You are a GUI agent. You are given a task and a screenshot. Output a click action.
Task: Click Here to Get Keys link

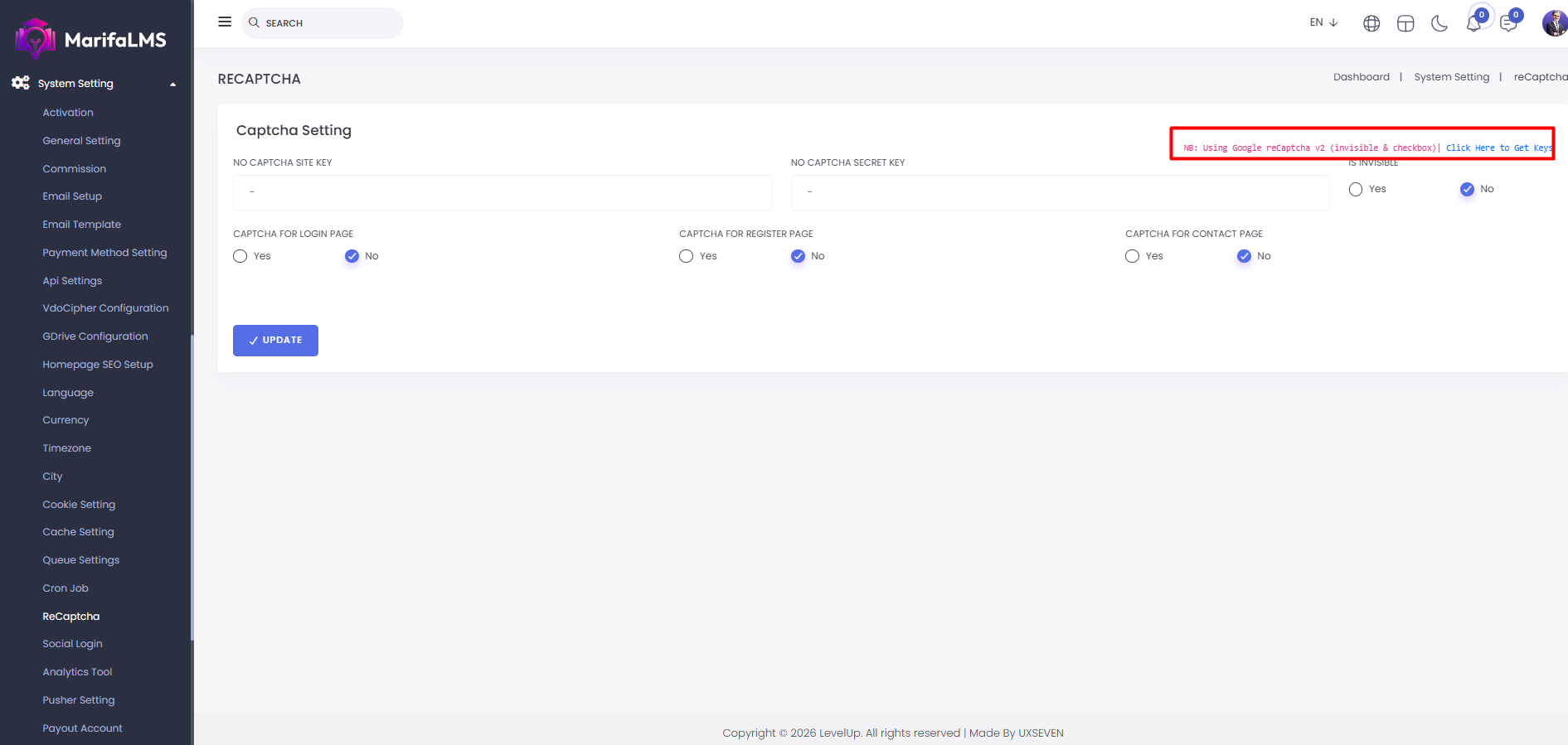pyautogui.click(x=1498, y=148)
